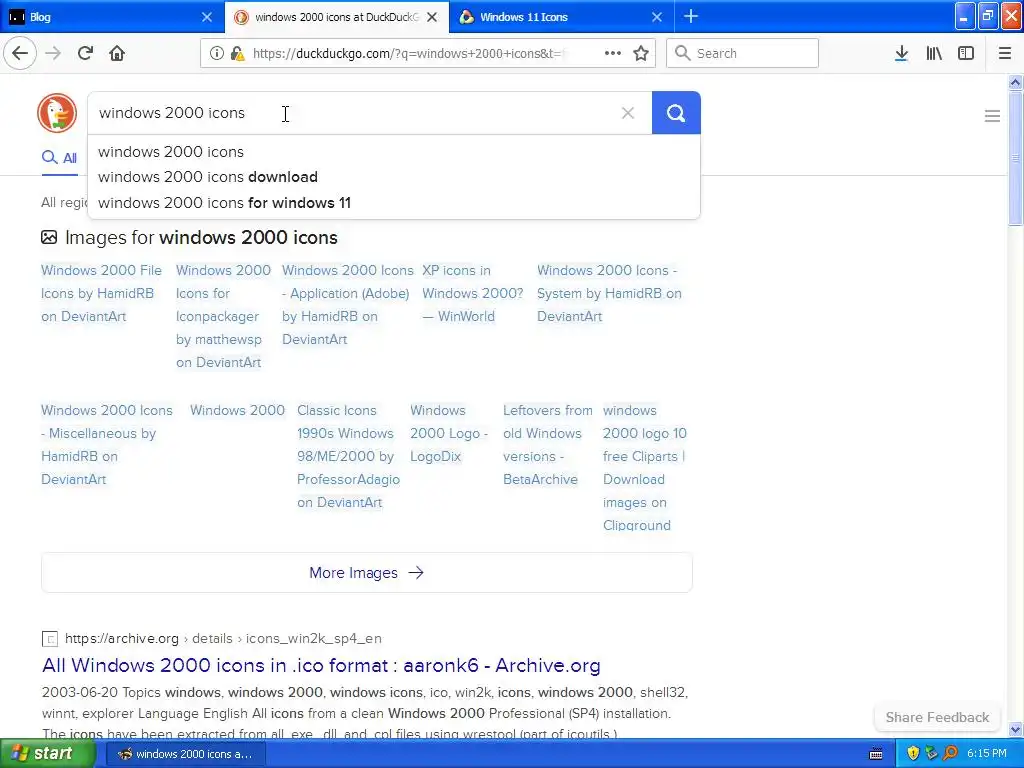Click the DuckDuckGo duck logo
This screenshot has height=768, width=1024.
[x=57, y=113]
